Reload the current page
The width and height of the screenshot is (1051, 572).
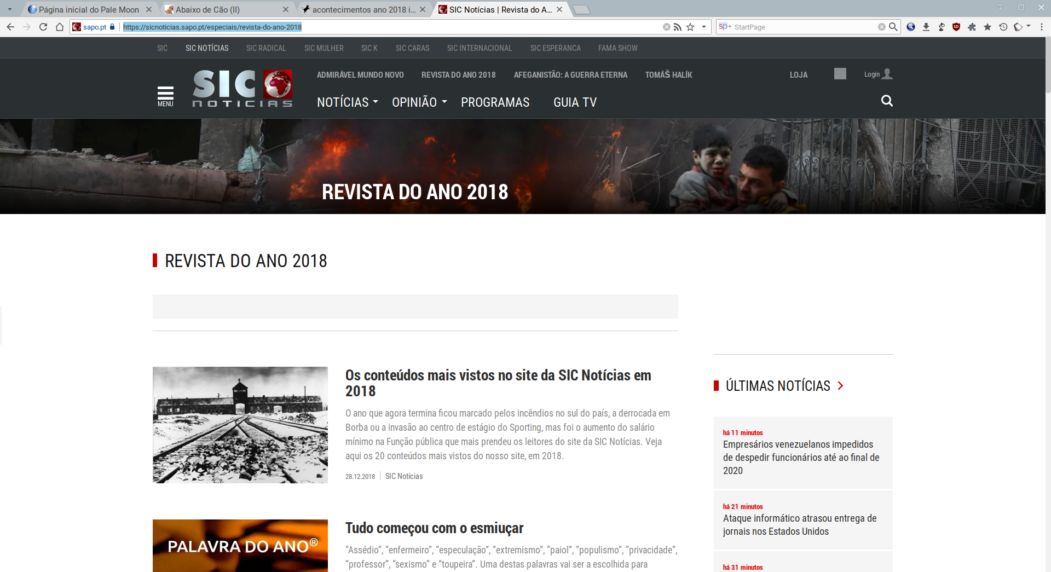(43, 27)
